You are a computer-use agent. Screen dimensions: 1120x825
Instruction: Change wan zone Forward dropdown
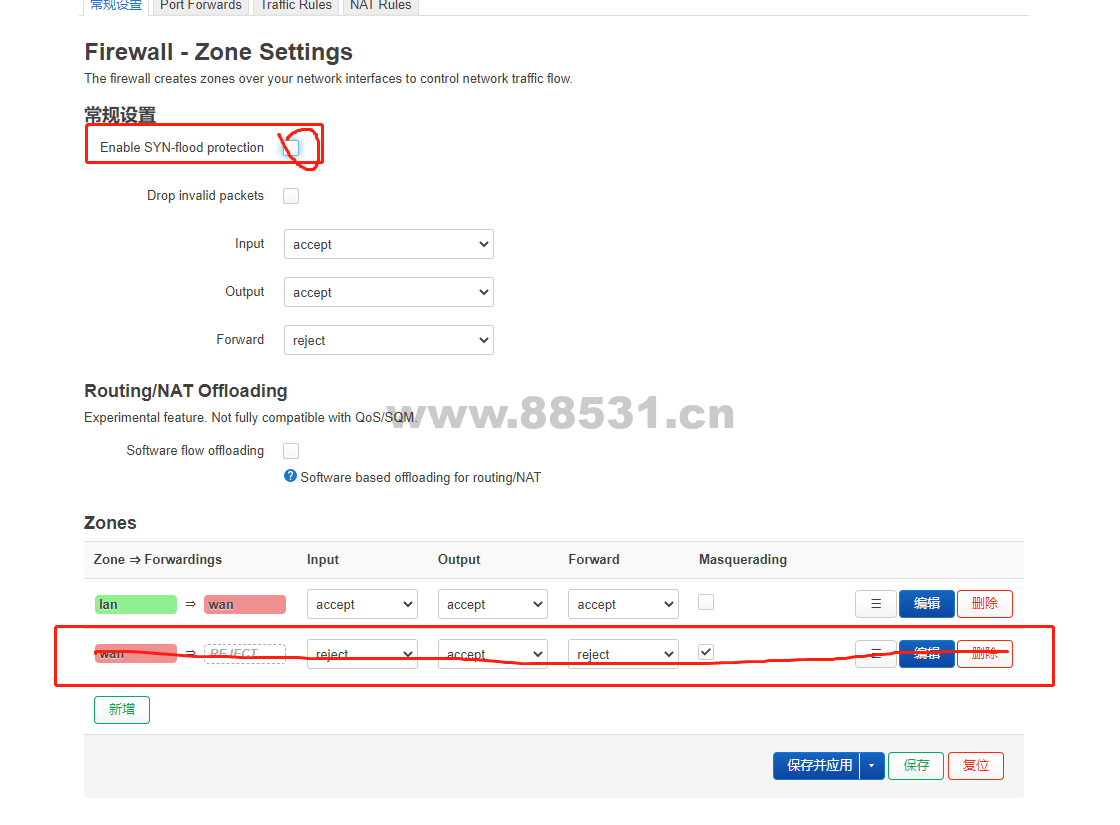[x=624, y=654]
